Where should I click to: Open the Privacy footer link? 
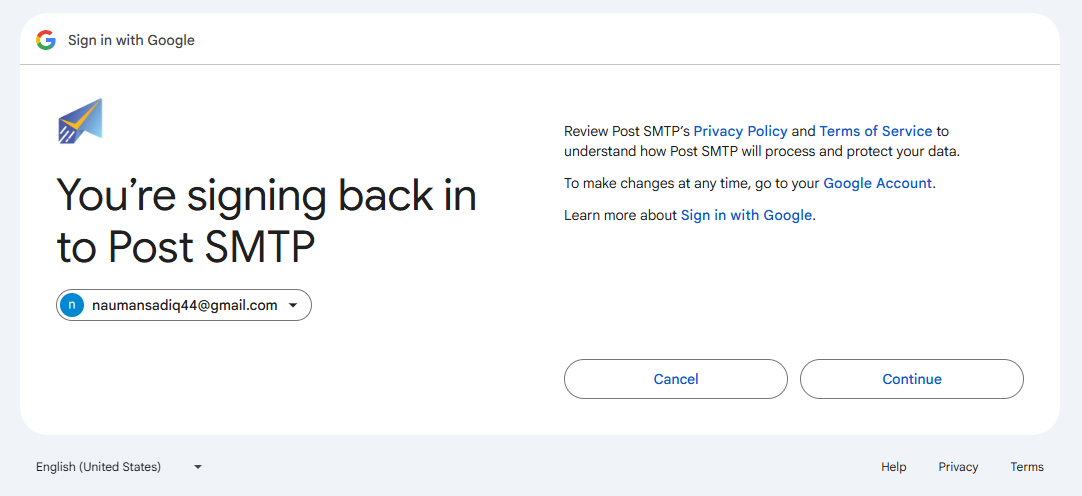(958, 467)
